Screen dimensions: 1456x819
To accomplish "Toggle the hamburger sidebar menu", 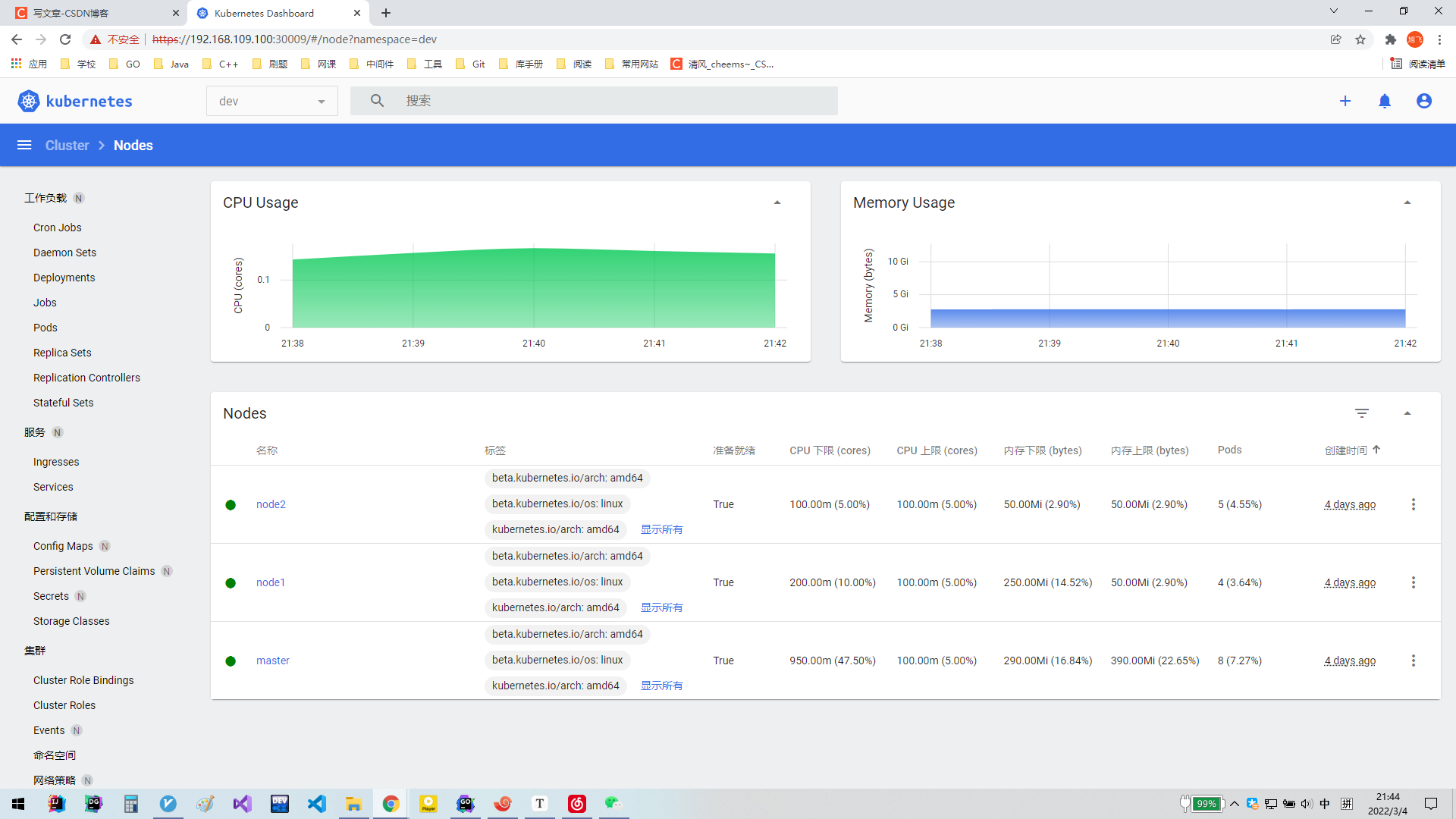I will (24, 145).
